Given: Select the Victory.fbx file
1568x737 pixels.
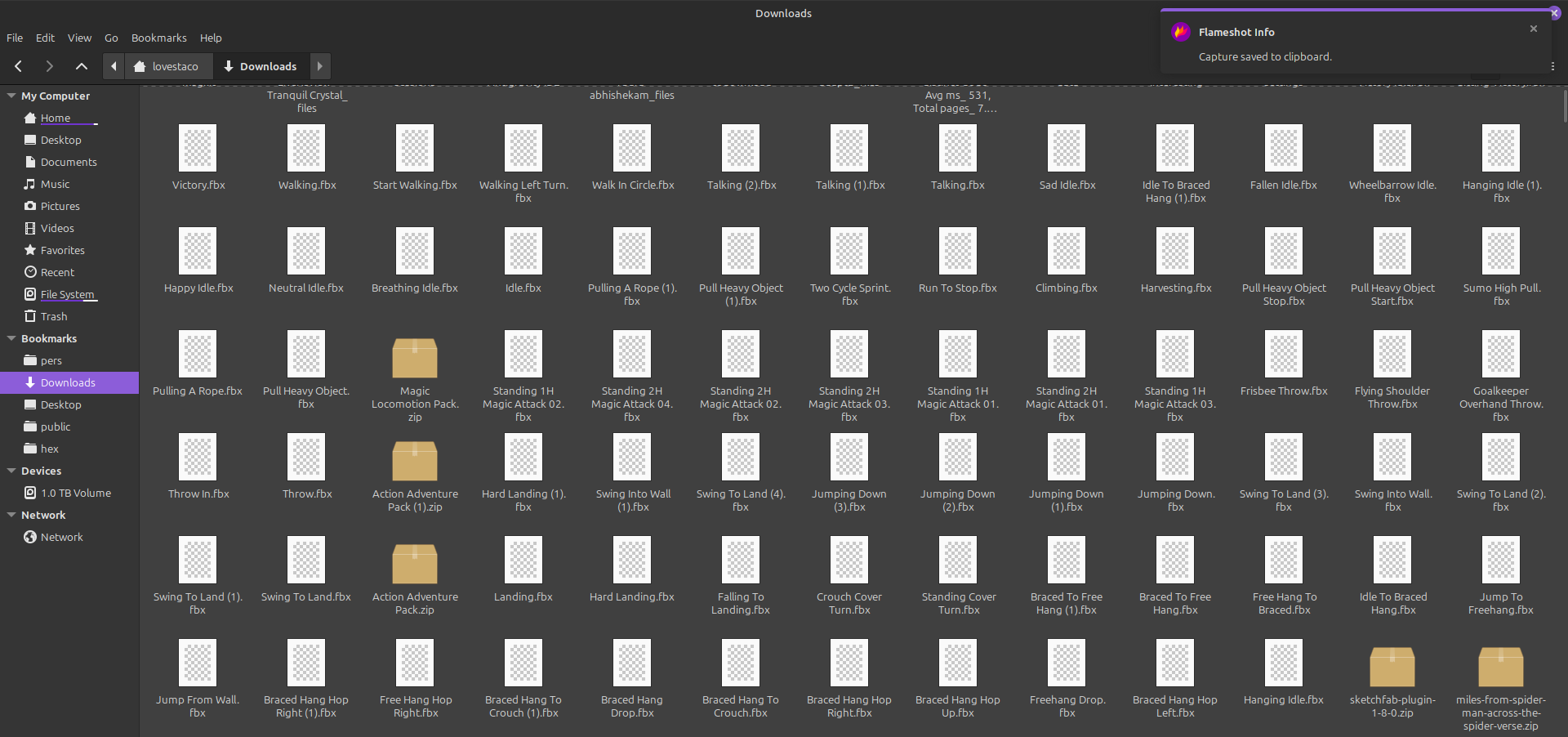Looking at the screenshot, I should pyautogui.click(x=198, y=159).
